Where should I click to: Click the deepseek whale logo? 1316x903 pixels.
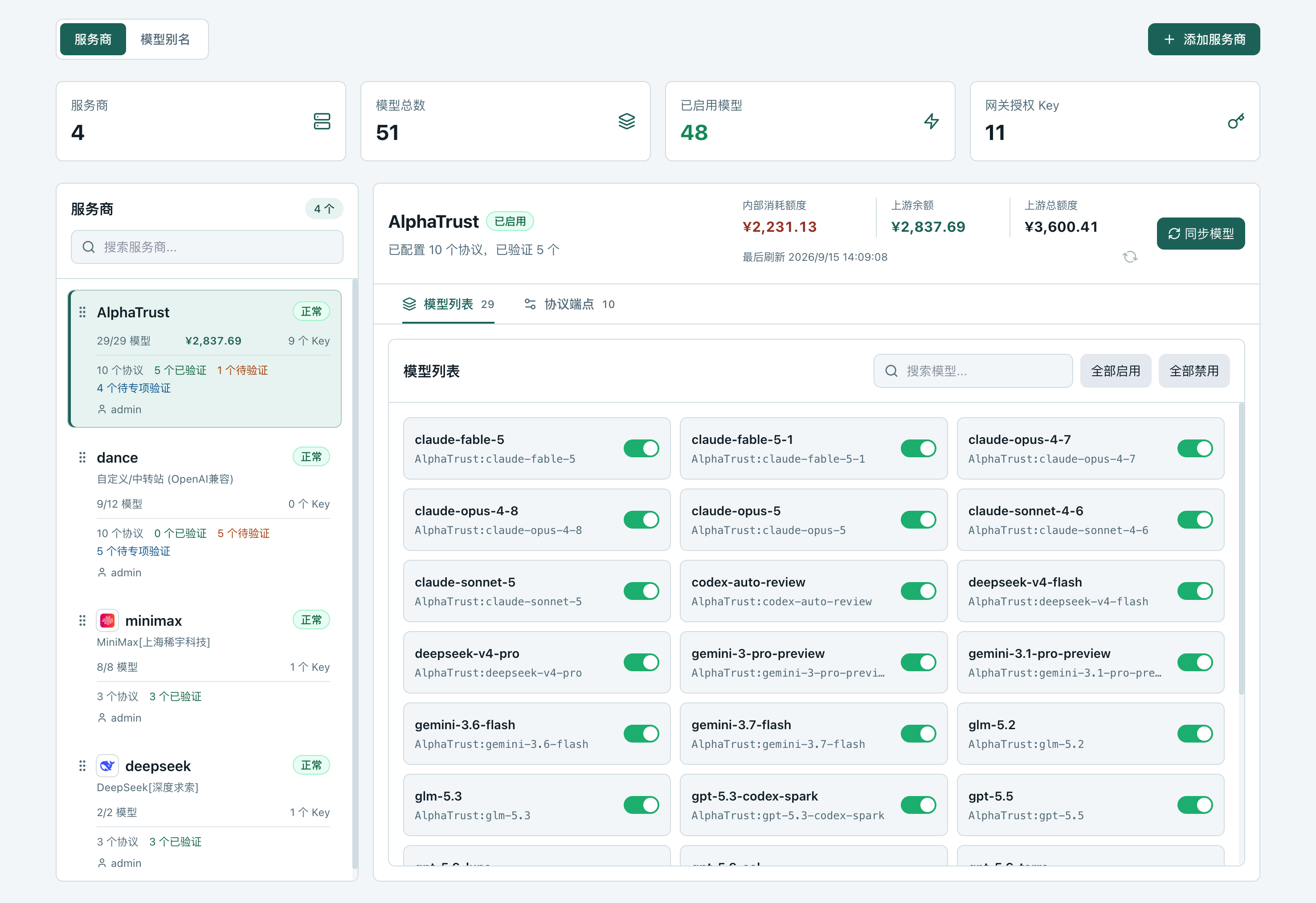pyautogui.click(x=107, y=766)
